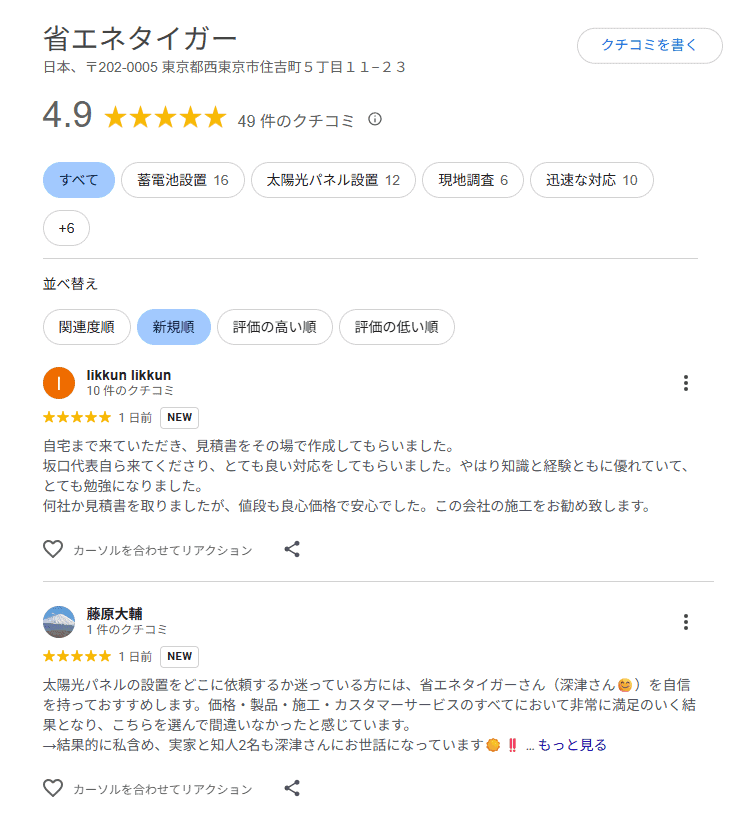
Task: Click the five-star overall rating display
Action: (x=166, y=119)
